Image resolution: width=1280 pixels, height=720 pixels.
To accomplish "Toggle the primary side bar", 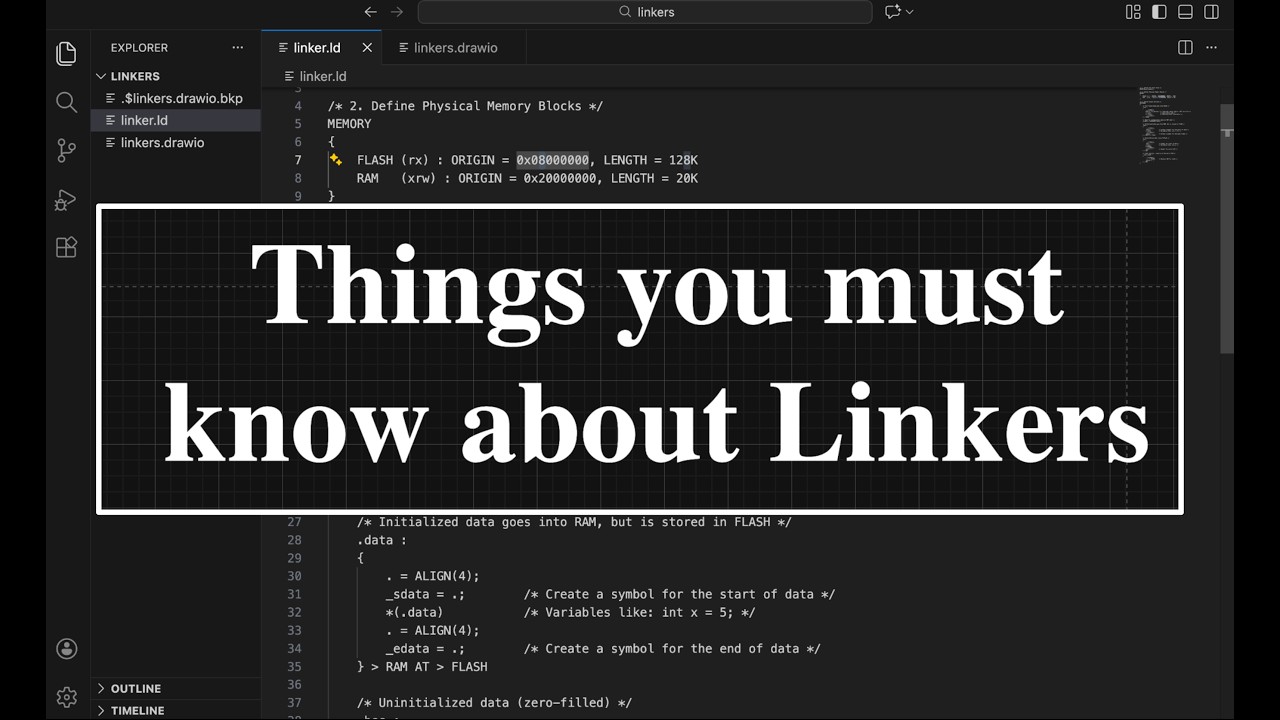I will pyautogui.click(x=1159, y=12).
